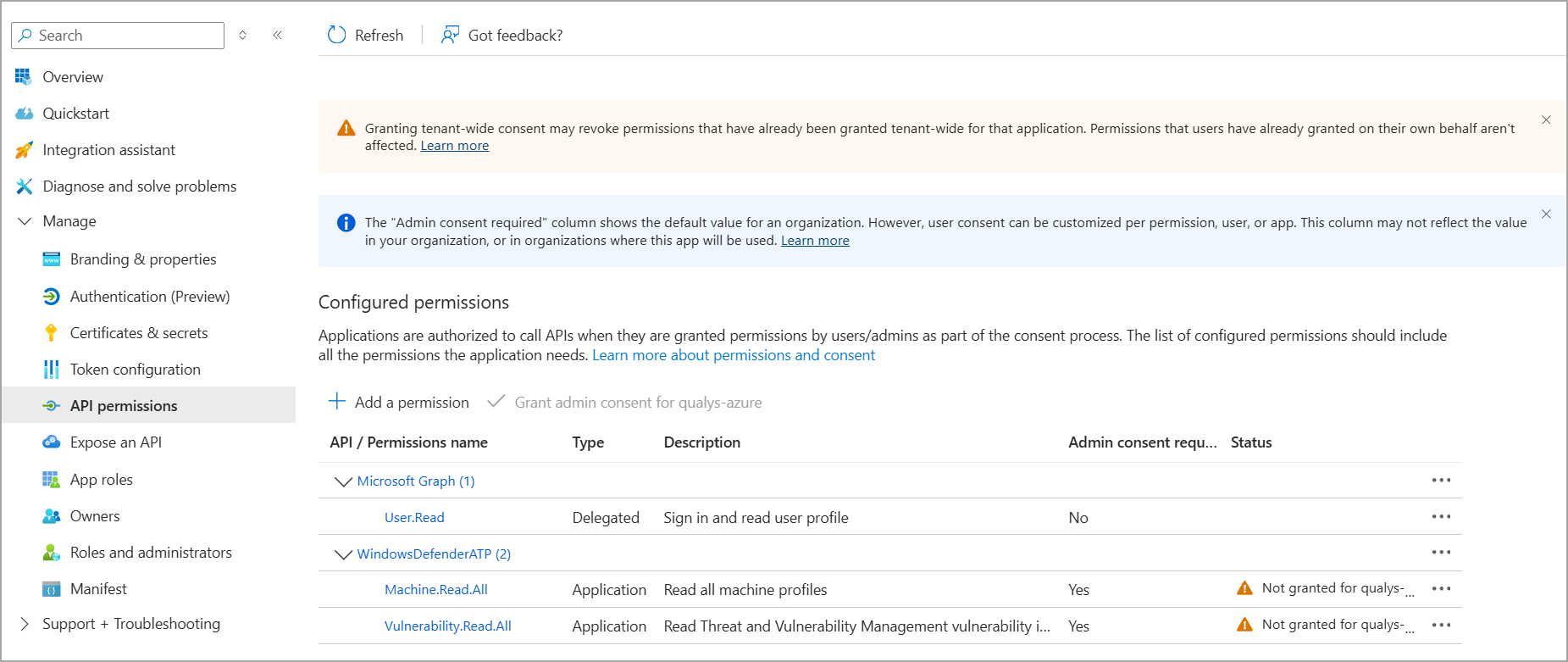
Task: Click the Refresh icon in toolbar
Action: pos(336,35)
